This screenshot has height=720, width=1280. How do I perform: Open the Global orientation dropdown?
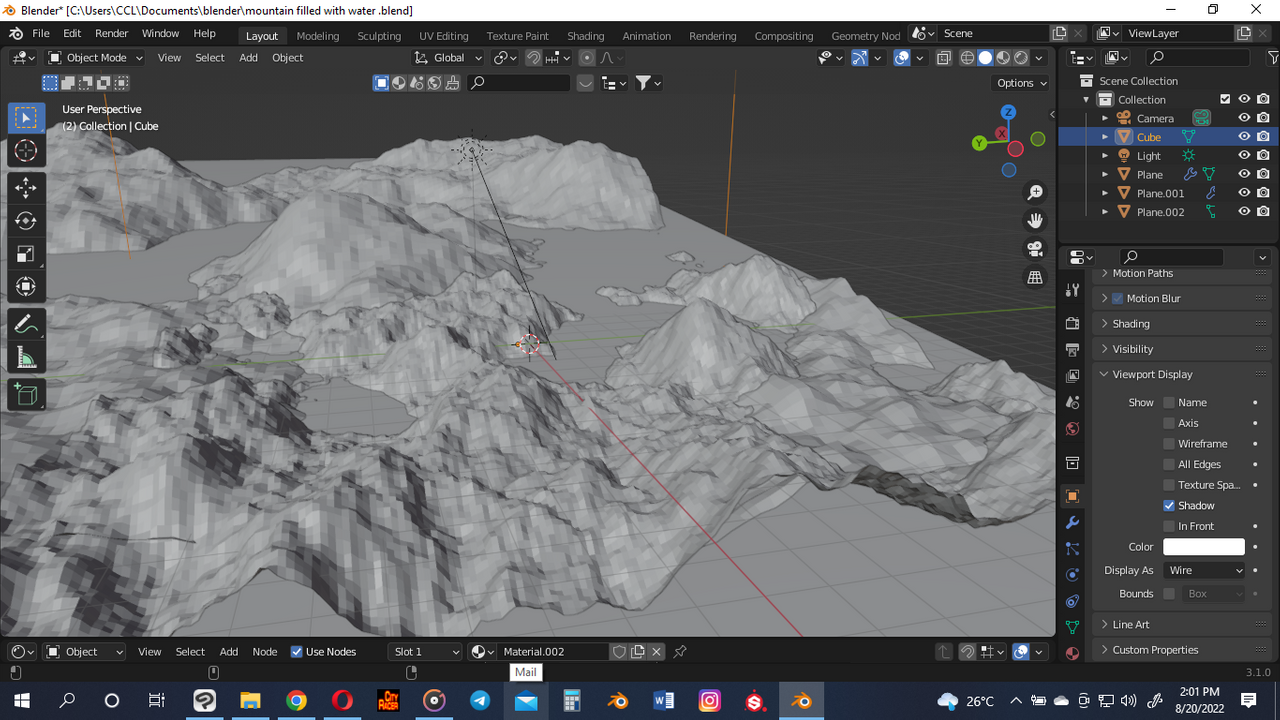[449, 58]
